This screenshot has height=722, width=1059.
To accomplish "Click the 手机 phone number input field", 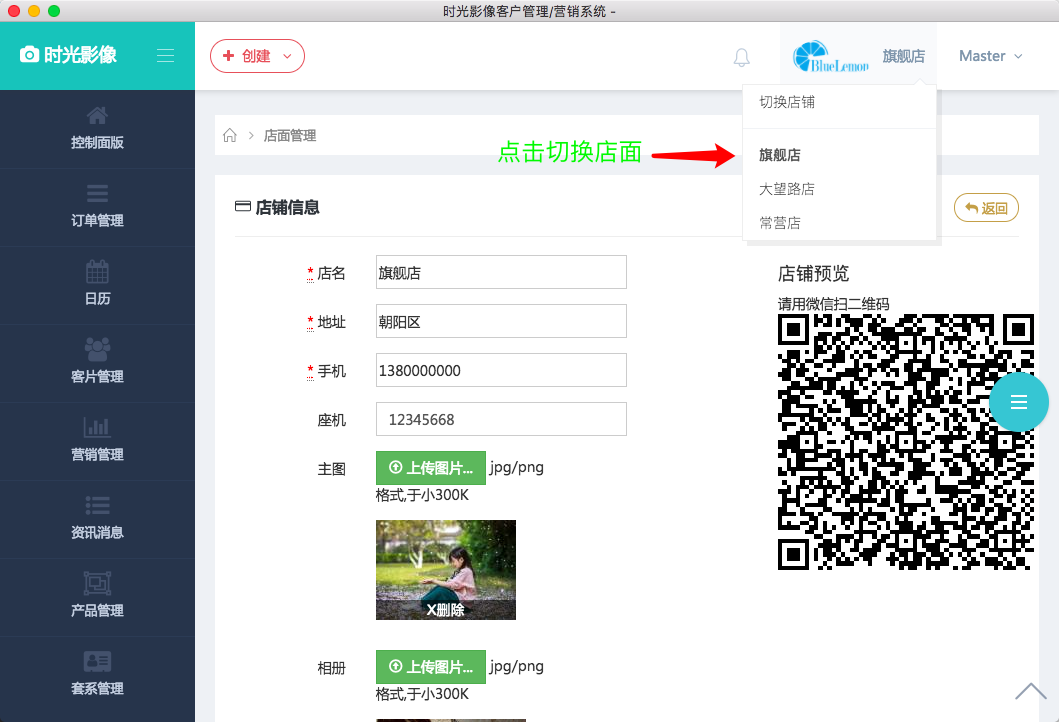I will [x=501, y=370].
